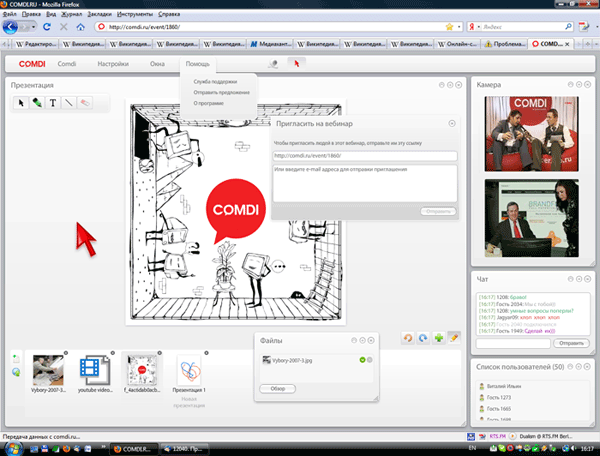Viewport: 600px width, 456px height.
Task: Choose Отправить предложение menu entry
Action: 222,92
